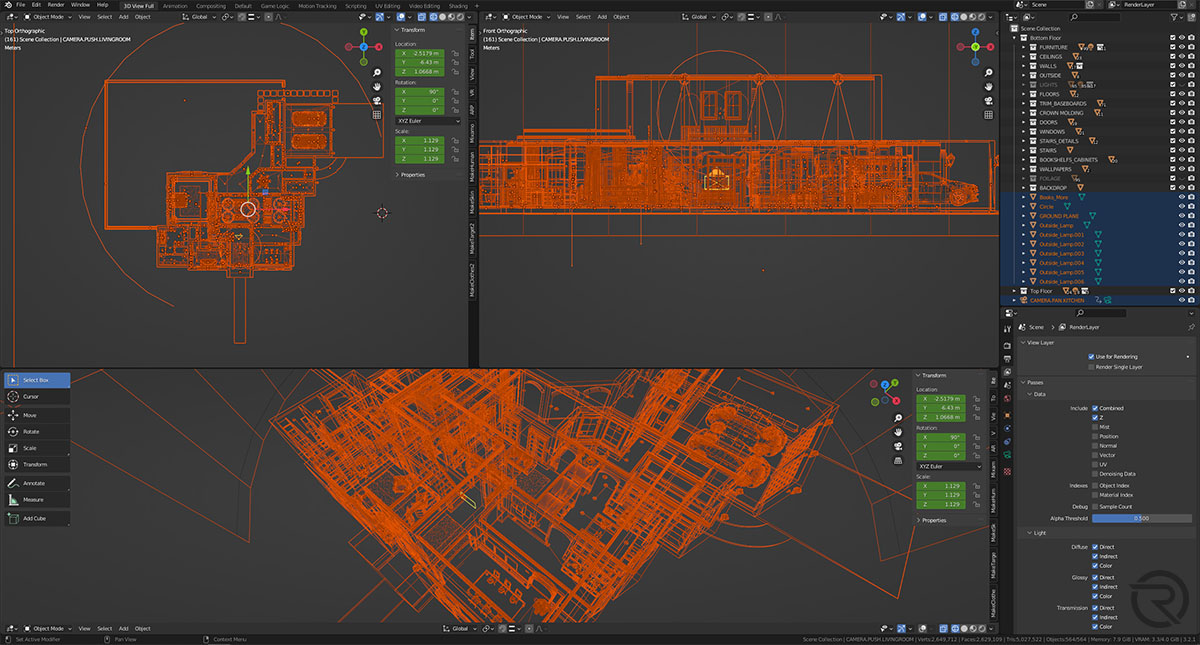Select the Cursor tool in the toolbar

point(37,397)
